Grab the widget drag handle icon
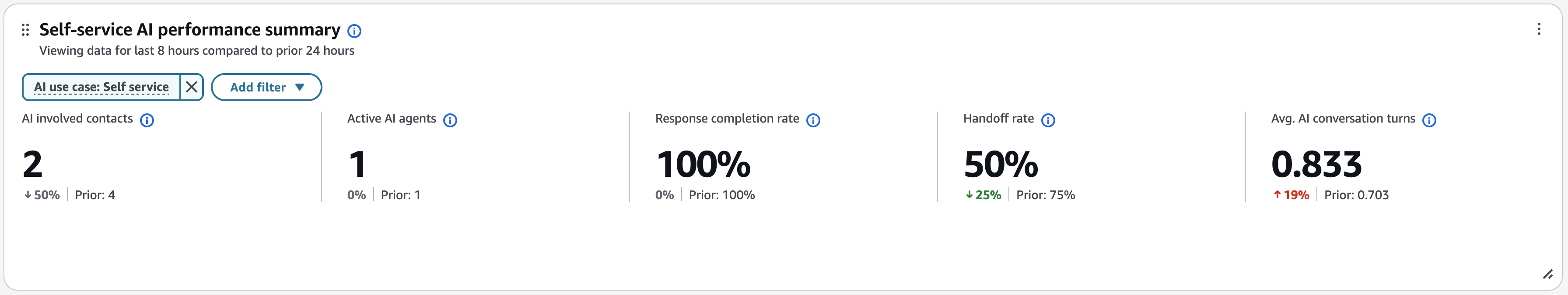1568x295 pixels. [24, 29]
